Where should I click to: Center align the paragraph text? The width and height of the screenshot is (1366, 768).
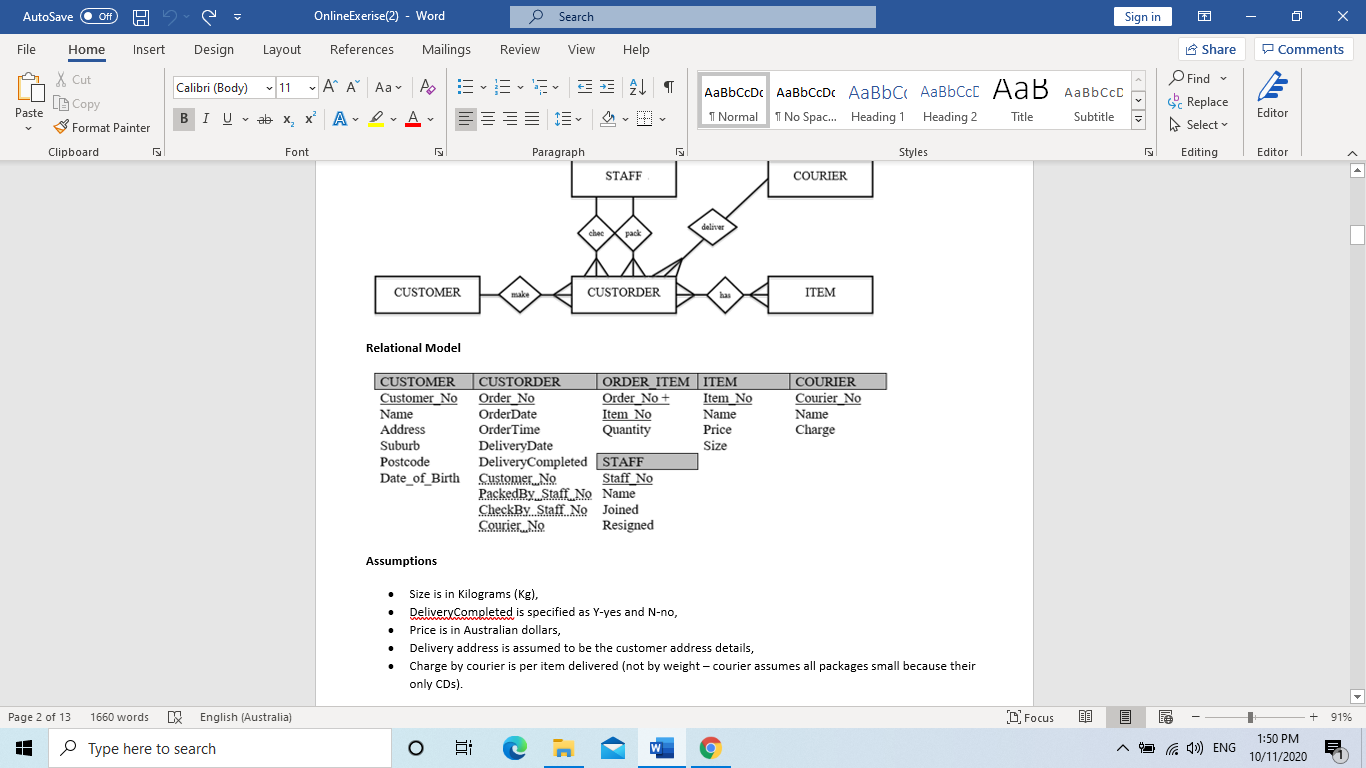pos(488,119)
